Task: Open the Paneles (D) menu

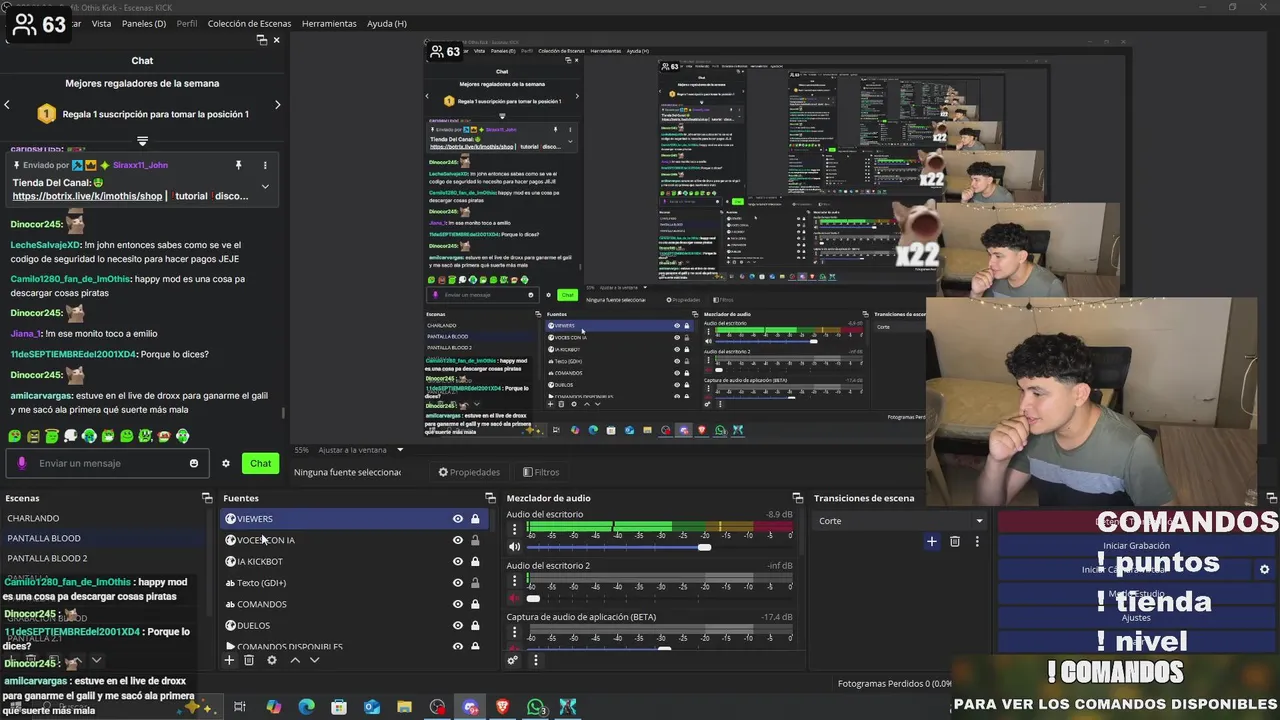Action: click(144, 23)
